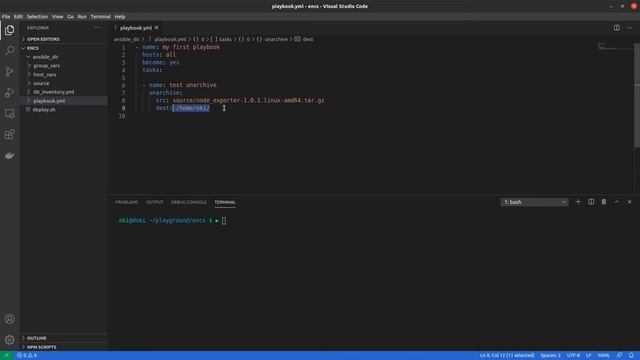This screenshot has width=640, height=360.
Task: Open the Accounts menu icon
Action: (x=9, y=319)
